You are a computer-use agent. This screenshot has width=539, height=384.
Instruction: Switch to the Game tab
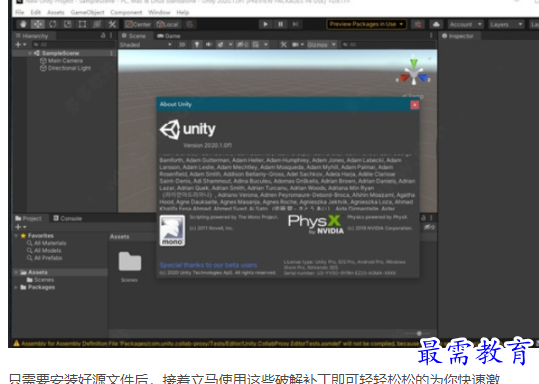pyautogui.click(x=169, y=36)
